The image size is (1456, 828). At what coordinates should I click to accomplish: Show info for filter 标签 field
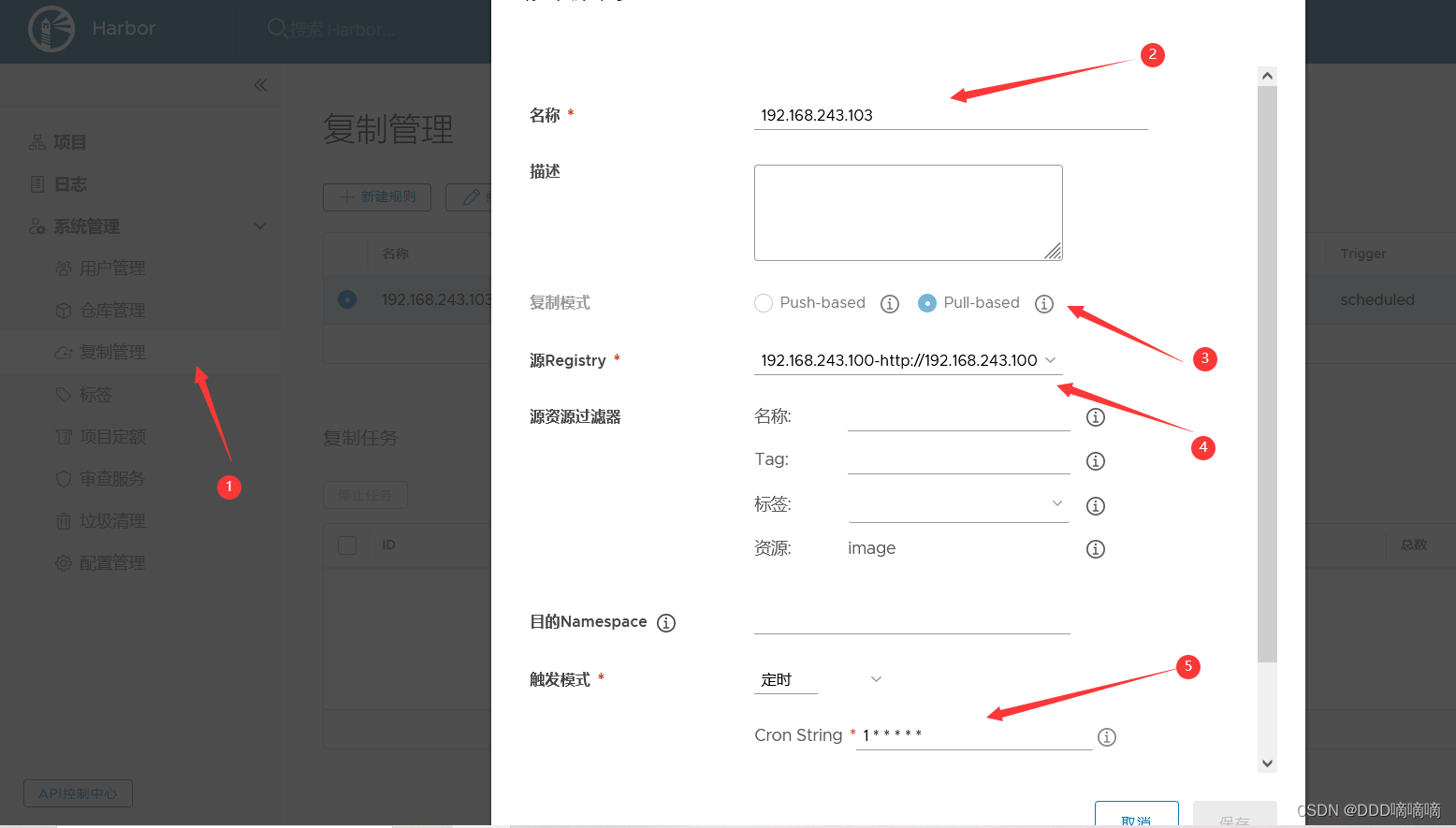(x=1096, y=506)
